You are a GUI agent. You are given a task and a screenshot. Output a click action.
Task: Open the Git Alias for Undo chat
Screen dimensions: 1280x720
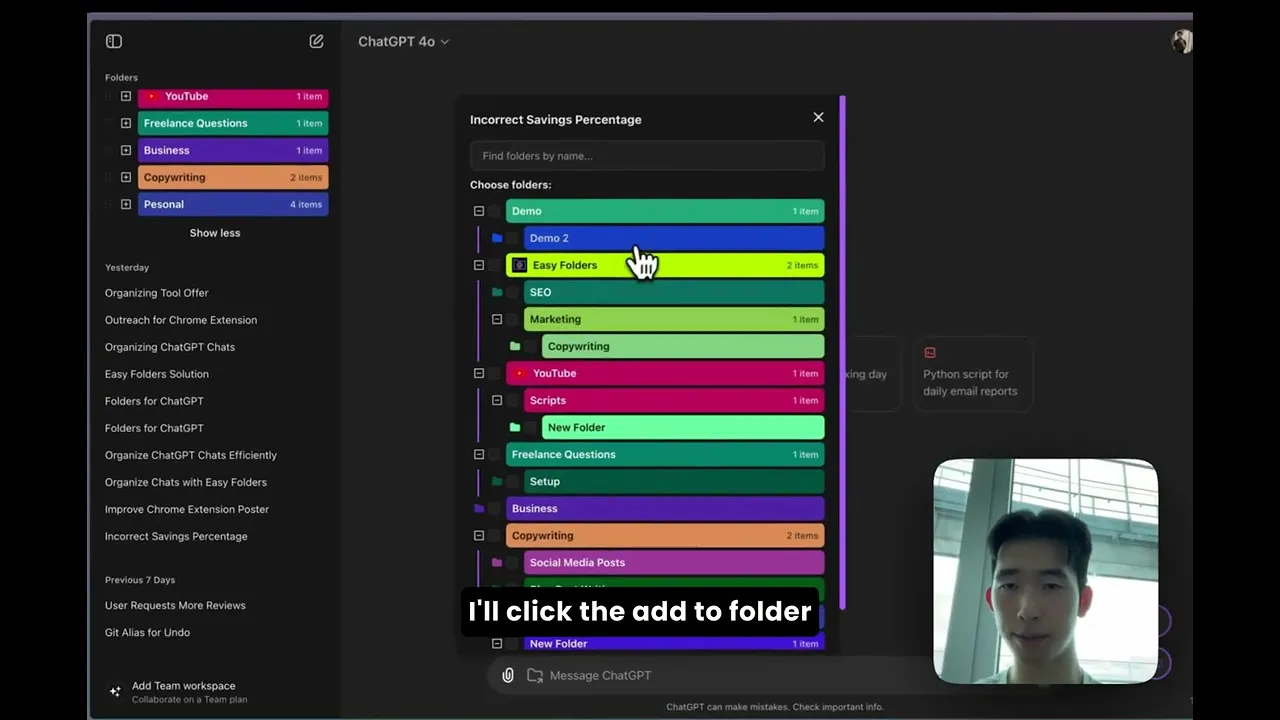coord(147,632)
